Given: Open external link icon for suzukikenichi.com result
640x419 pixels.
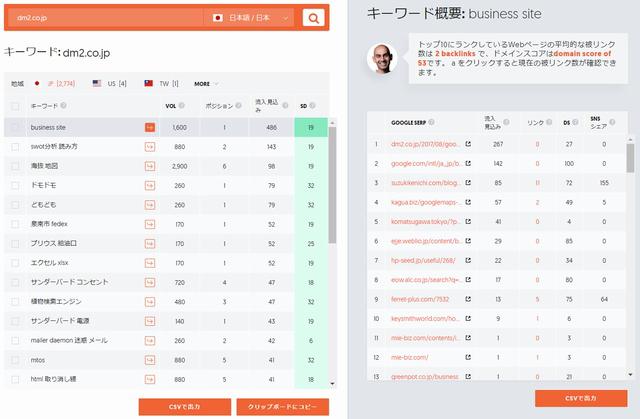Looking at the screenshot, I should pyautogui.click(x=468, y=183).
